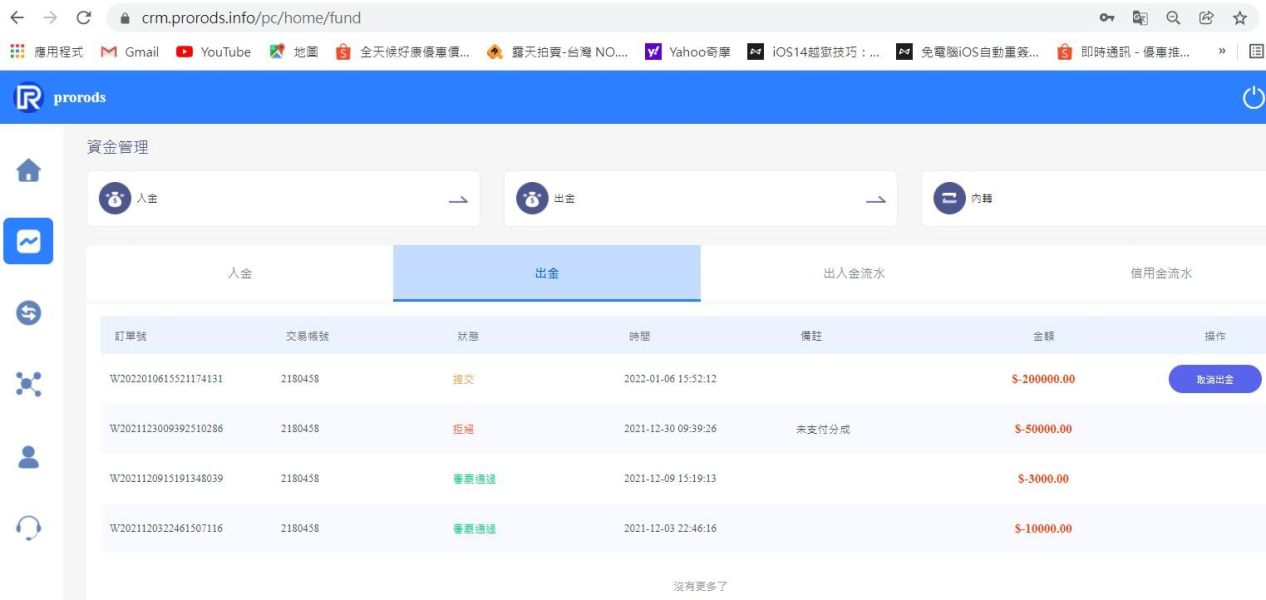The image size is (1266, 600).
Task: Open the home sidebar icon
Action: (x=29, y=170)
